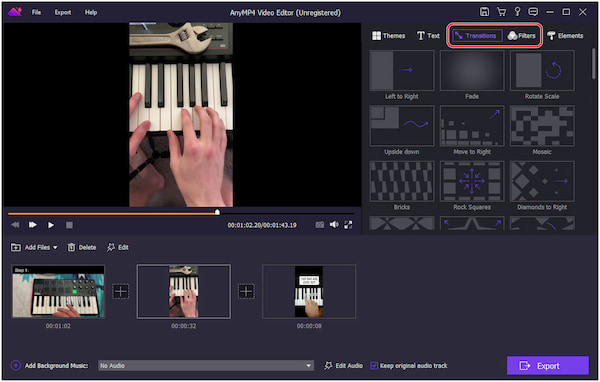Click Edit above the clip timeline
This screenshot has width=600, height=382.
(117, 247)
